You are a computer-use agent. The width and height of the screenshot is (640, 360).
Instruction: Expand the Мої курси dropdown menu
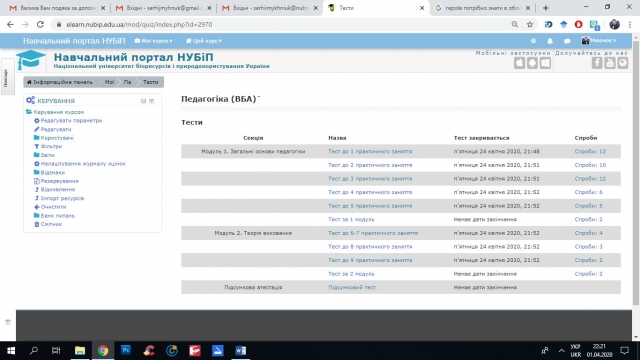[153, 41]
